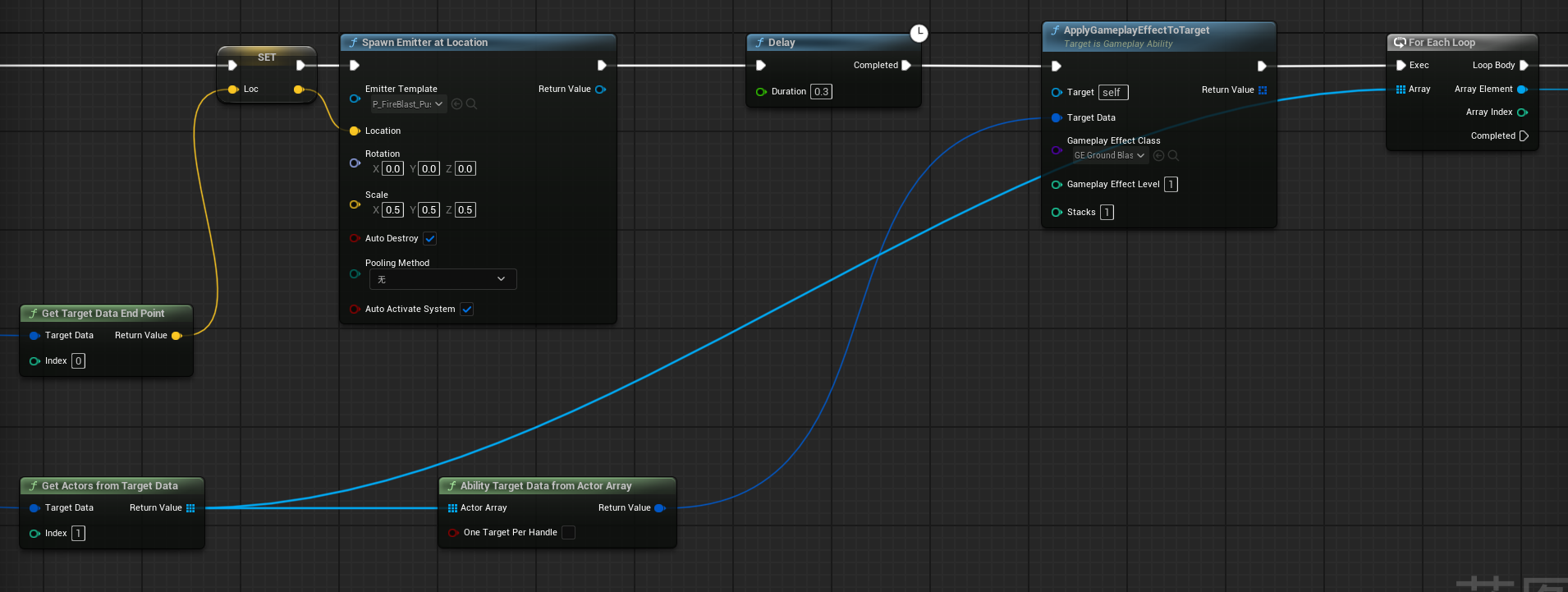
Task: Select the Get Actors from Target Data title
Action: tap(109, 485)
